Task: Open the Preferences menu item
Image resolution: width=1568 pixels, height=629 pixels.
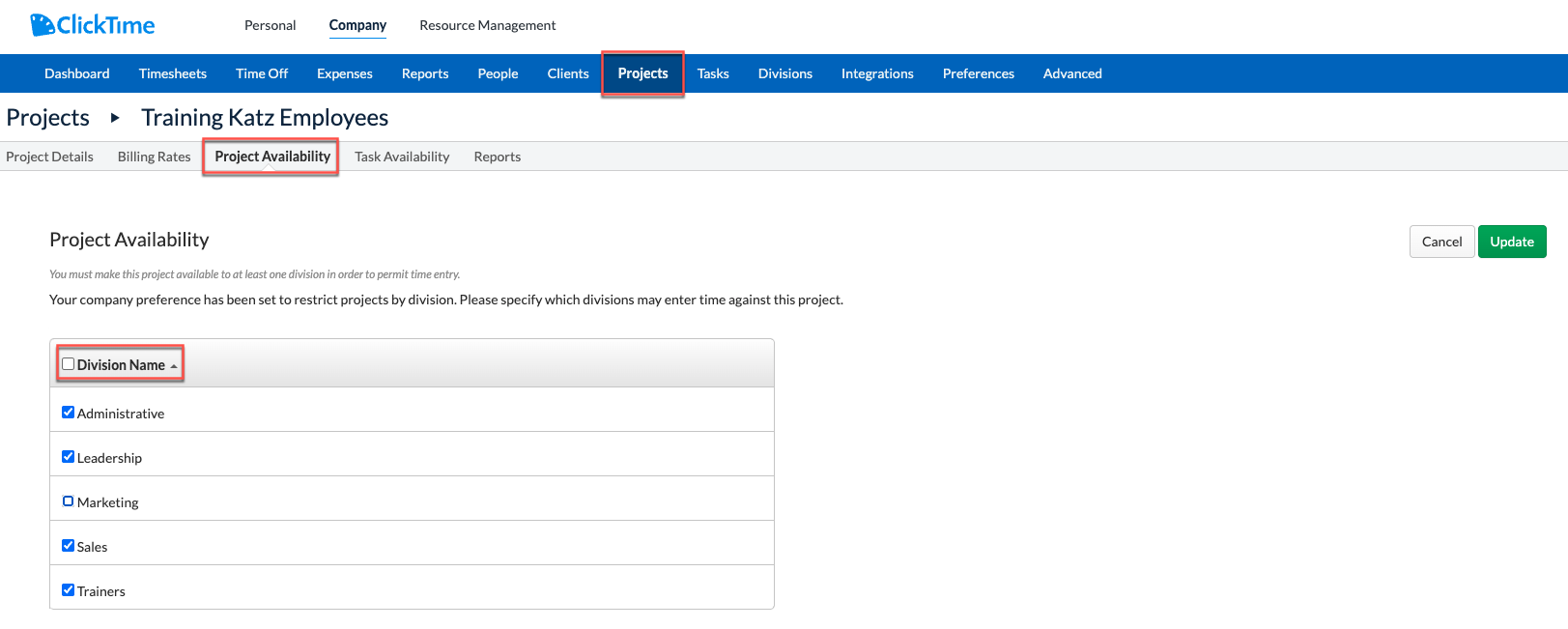Action: [x=978, y=73]
